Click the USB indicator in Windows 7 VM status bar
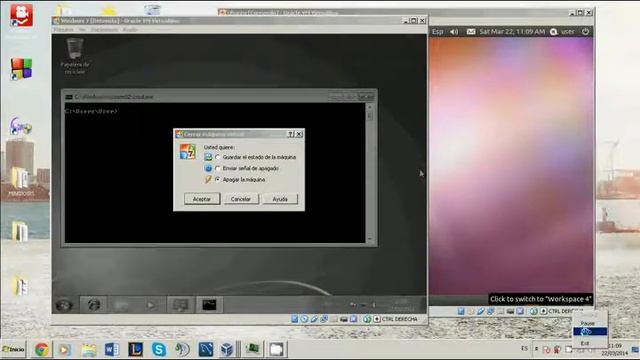The image size is (640, 360). click(x=314, y=319)
